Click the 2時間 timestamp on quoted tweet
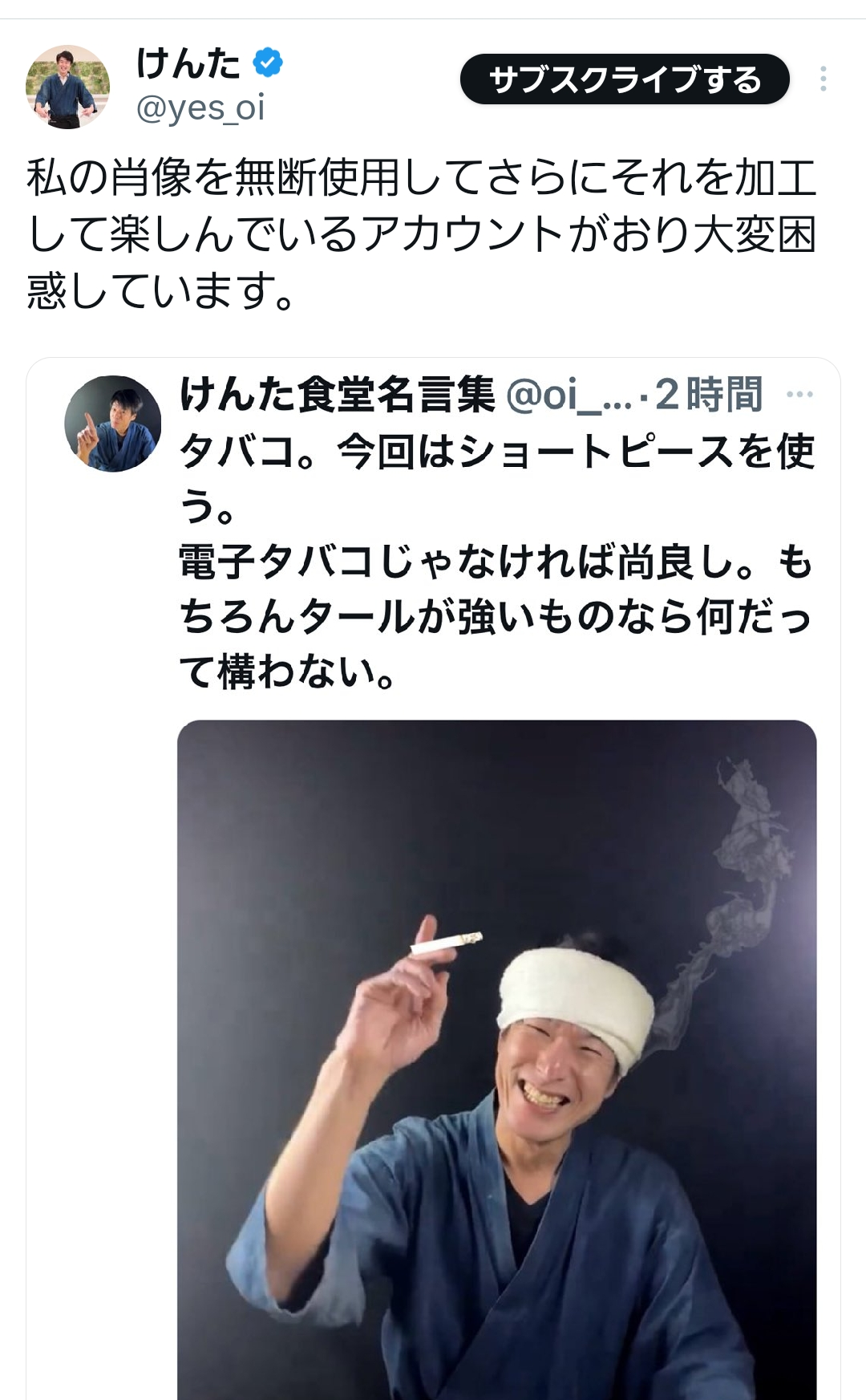This screenshot has width=866, height=1400. (x=709, y=395)
